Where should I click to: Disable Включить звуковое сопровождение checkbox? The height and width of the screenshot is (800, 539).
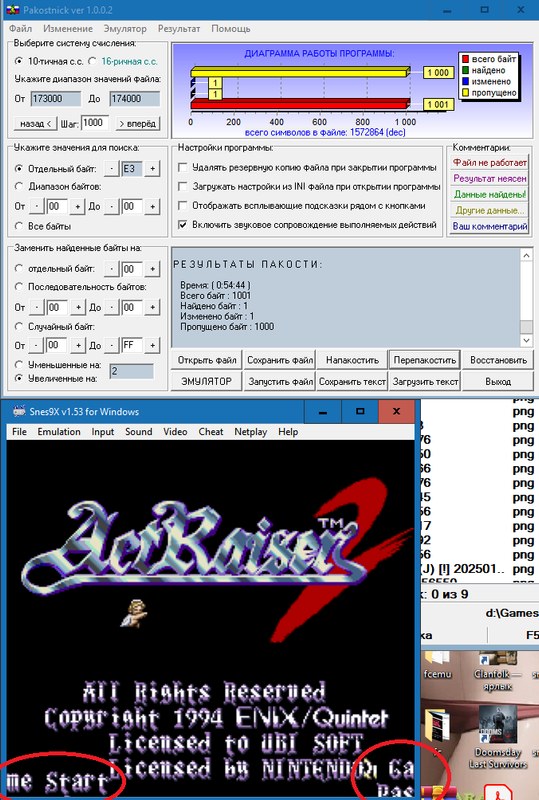(182, 224)
